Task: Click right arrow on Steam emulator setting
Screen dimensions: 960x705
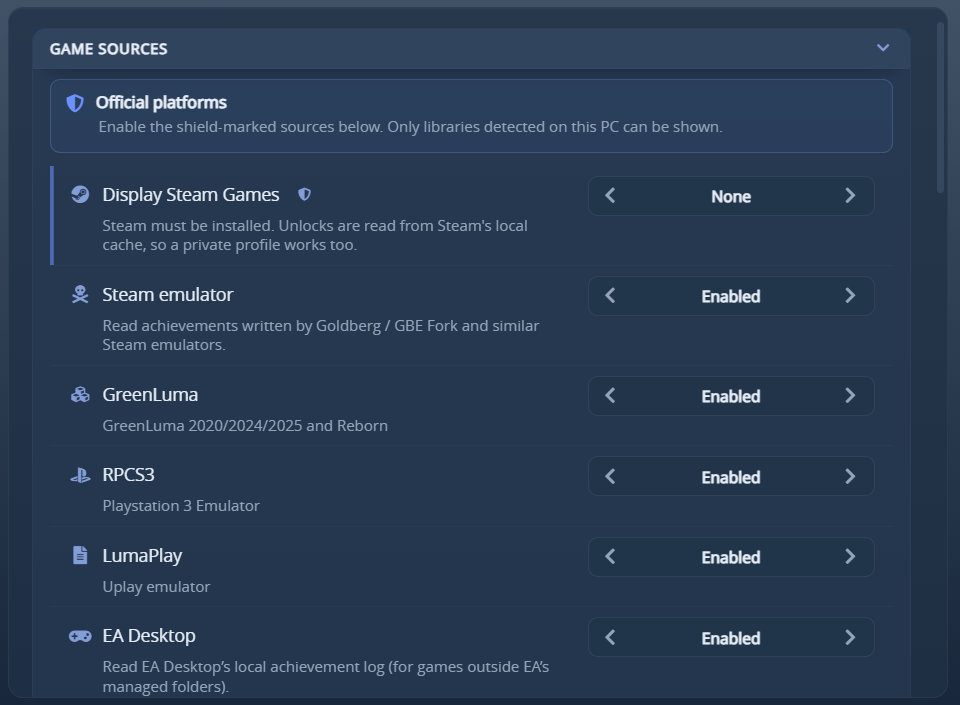Action: pos(850,296)
